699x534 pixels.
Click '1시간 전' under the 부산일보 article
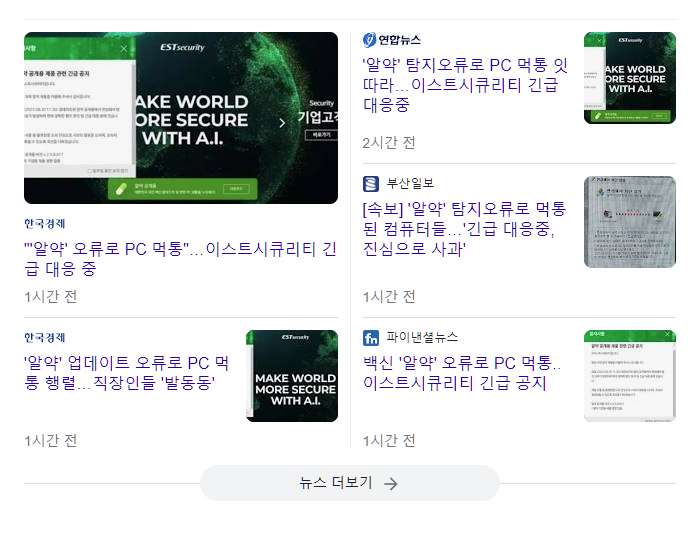coord(389,296)
